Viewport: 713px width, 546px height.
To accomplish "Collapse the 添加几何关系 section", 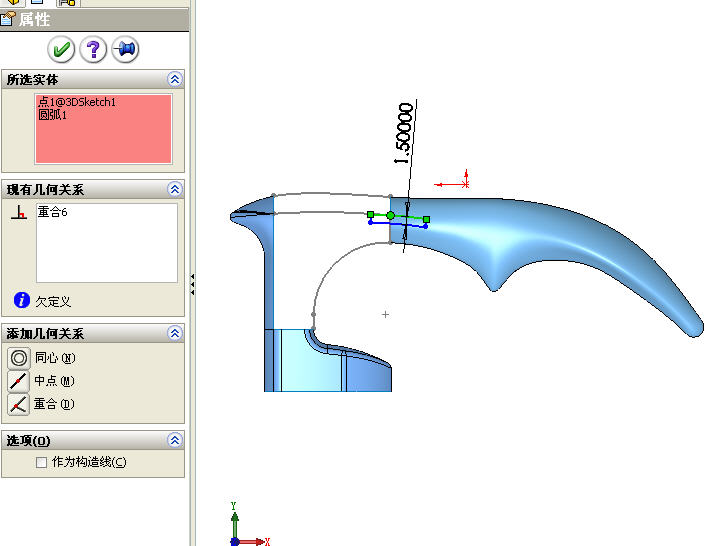I will coord(175,333).
